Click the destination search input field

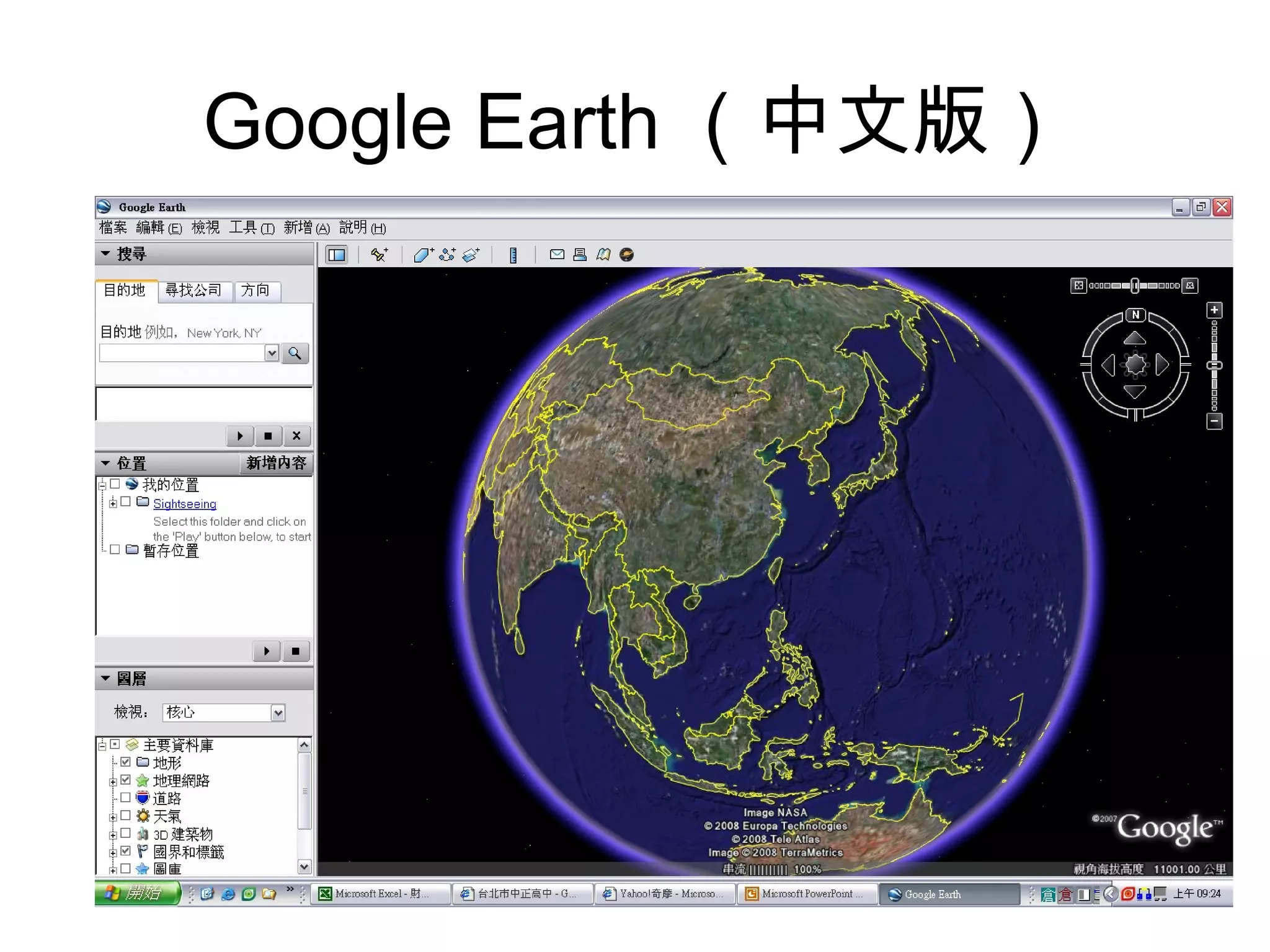click(x=182, y=353)
